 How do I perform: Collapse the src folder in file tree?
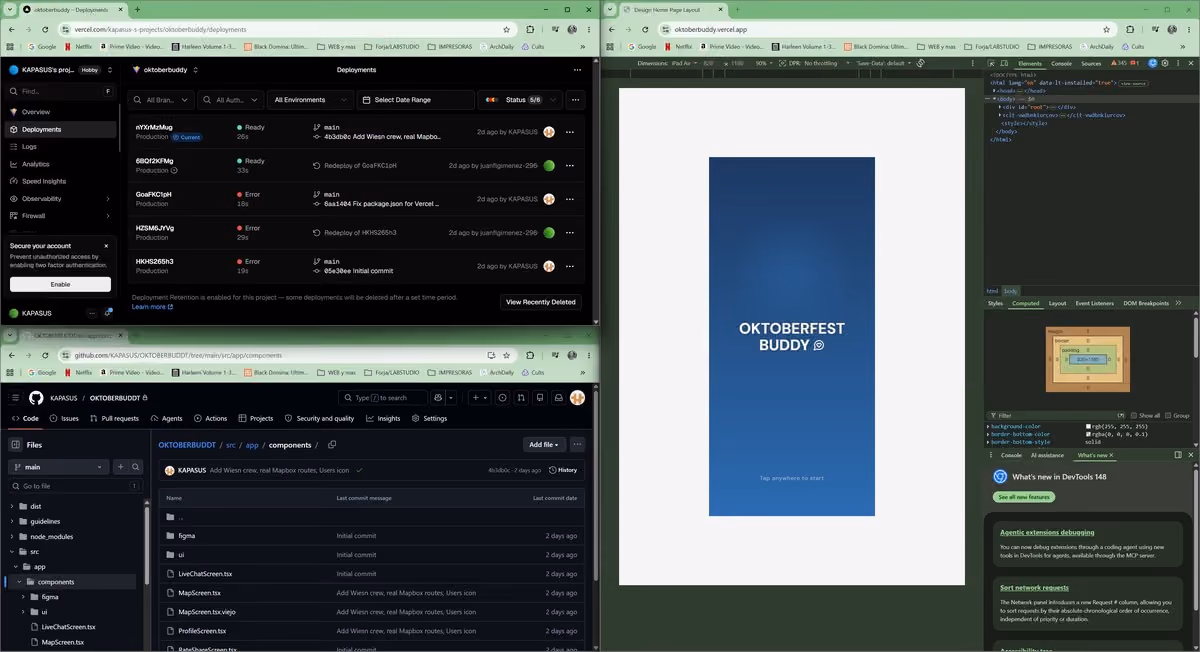coord(11,551)
